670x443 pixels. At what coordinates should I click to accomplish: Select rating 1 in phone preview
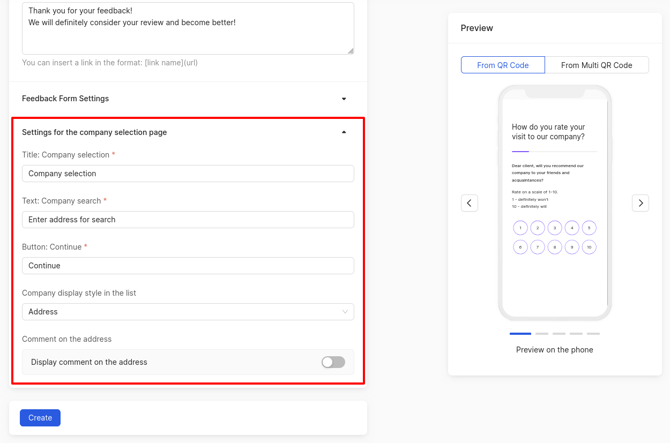point(520,228)
